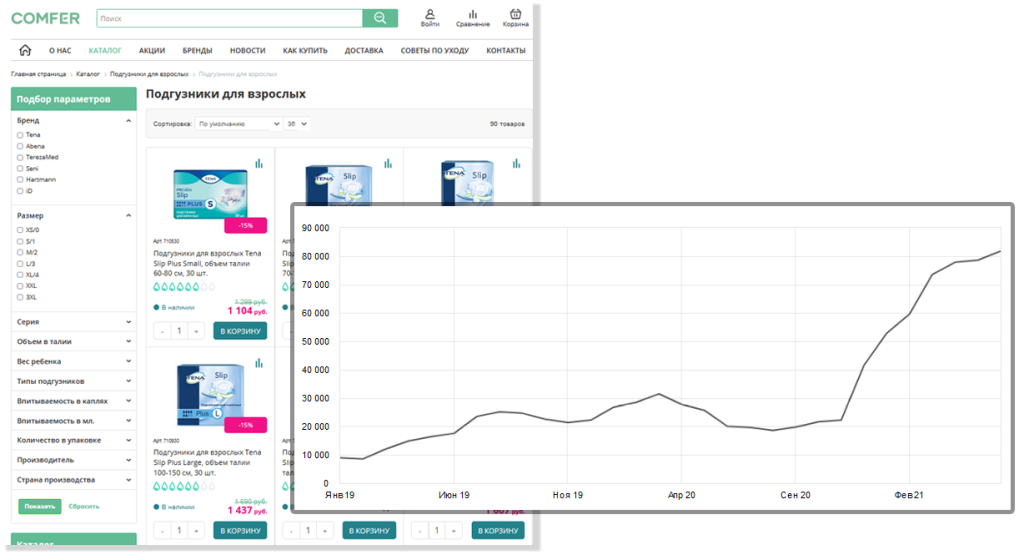Check the Tena brand filter
1024x560 pixels.
coord(20,135)
